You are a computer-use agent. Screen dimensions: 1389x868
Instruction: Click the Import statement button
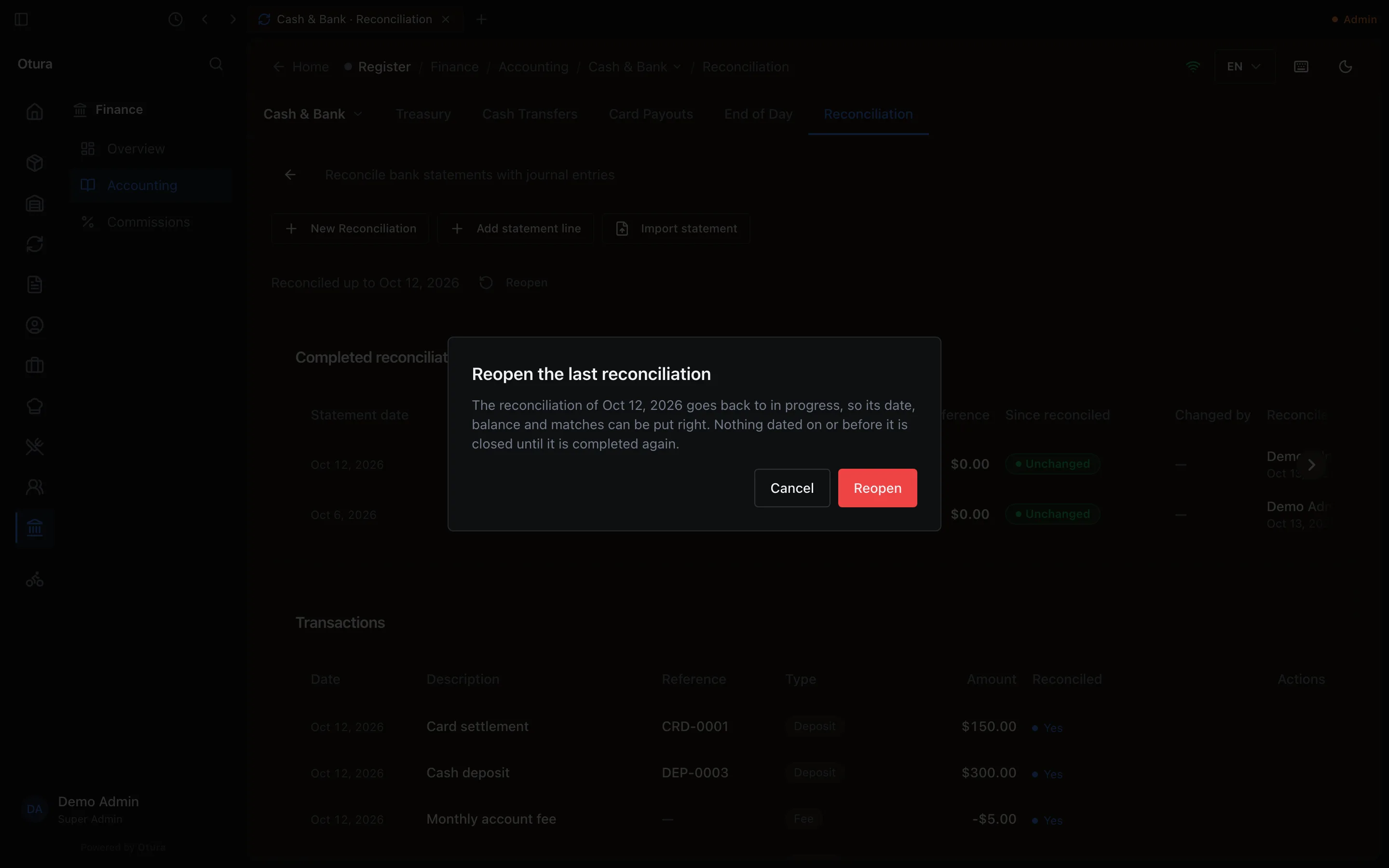point(676,229)
